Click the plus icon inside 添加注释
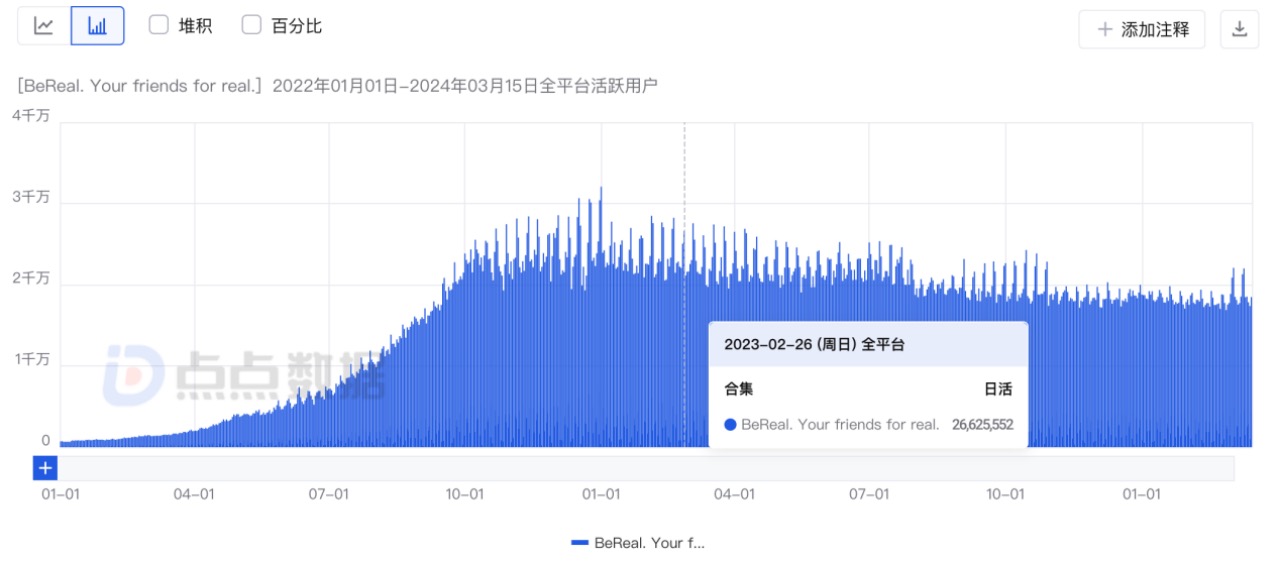 click(1105, 29)
